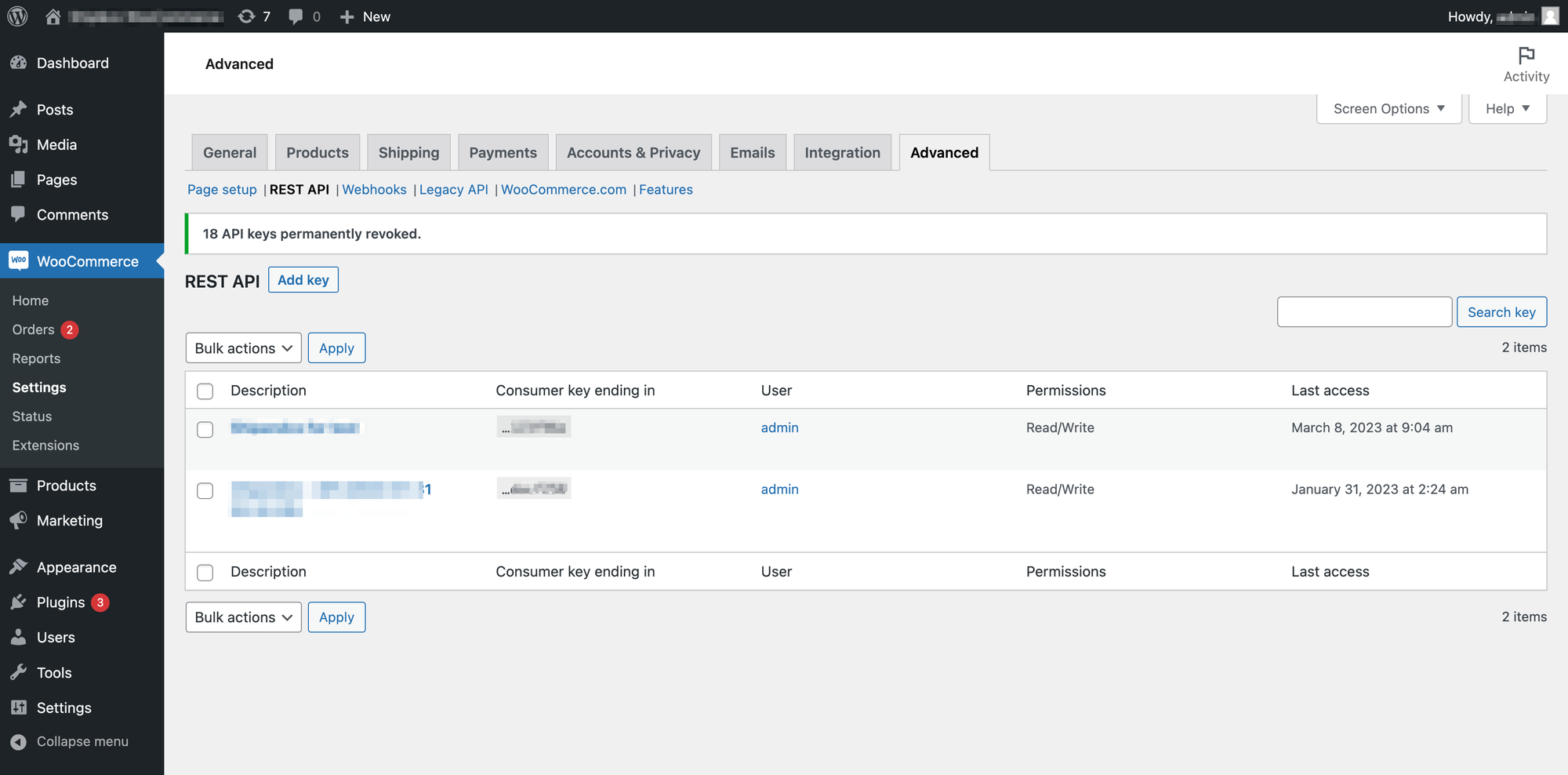This screenshot has height=775, width=1568.
Task: Open the site home icon
Action: point(53,16)
